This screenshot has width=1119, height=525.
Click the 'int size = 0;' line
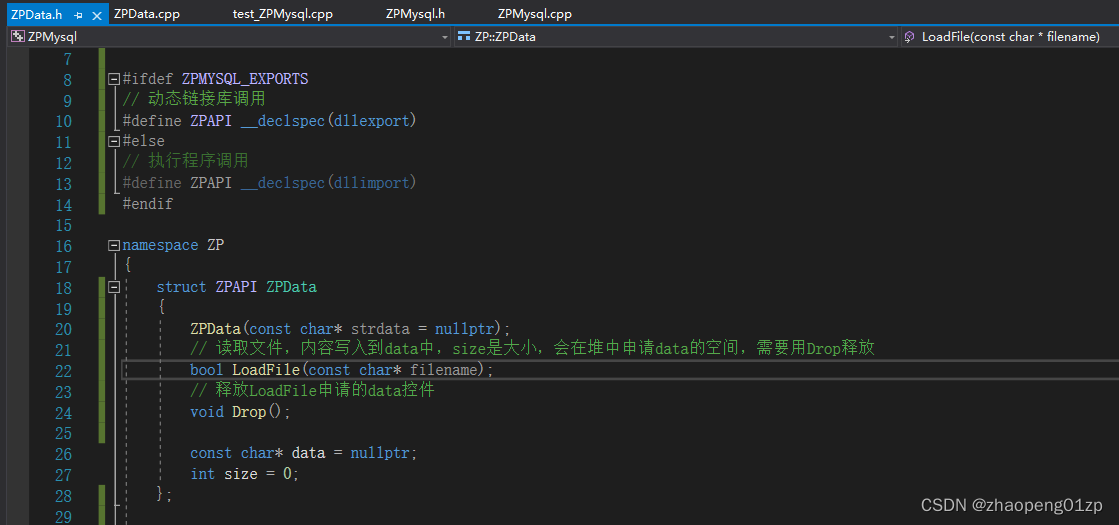point(245,474)
